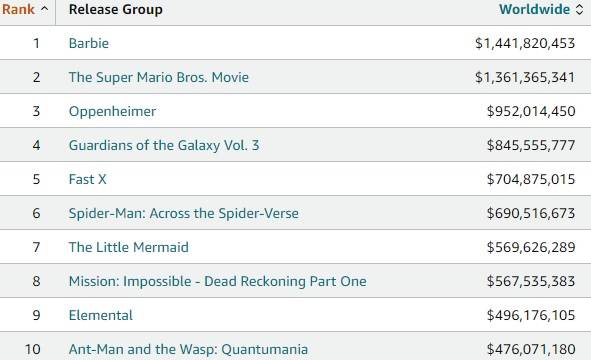Open Ant-Man and the Wasp: Quantumania
The width and height of the screenshot is (591, 360).
coord(188,349)
